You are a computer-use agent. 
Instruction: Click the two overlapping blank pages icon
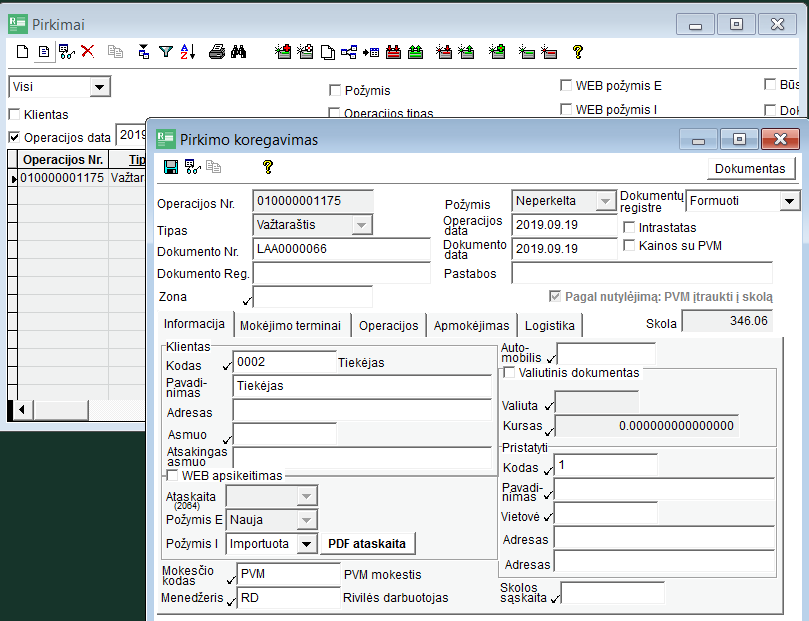328,52
